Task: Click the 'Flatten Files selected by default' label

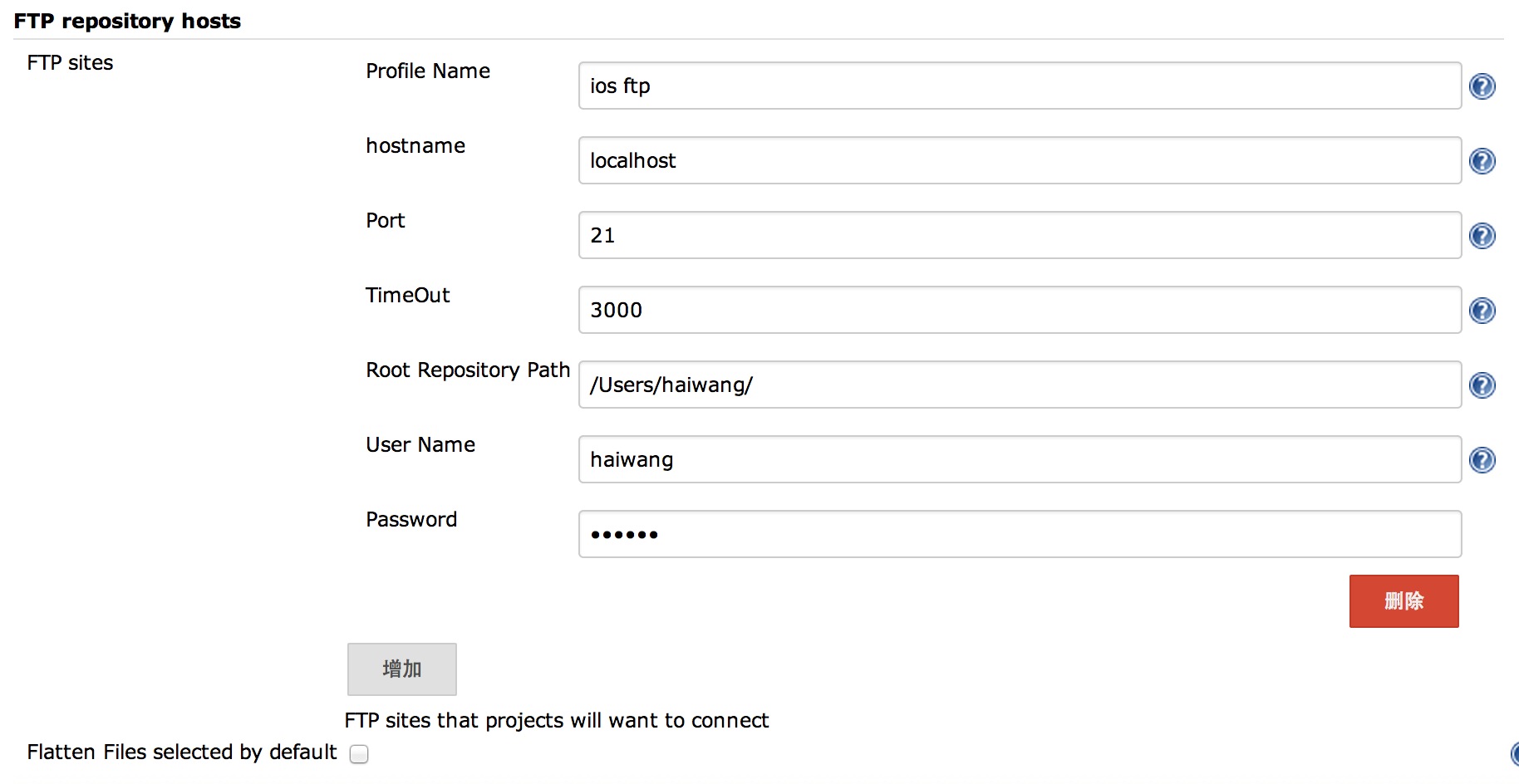Action: [x=182, y=752]
